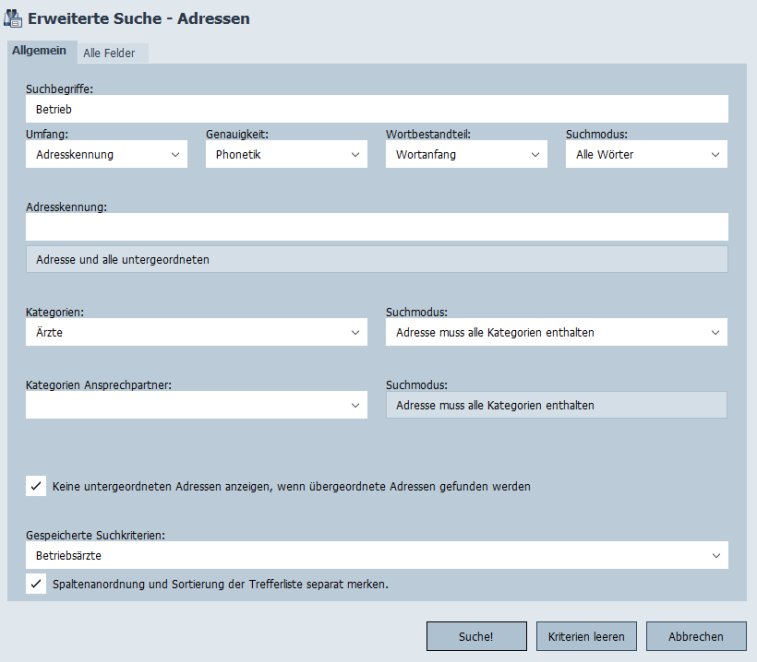Open Gespeicherte Suchkriterien dropdown showing Betriebsärzte
Screen dimensions: 757x662
pyautogui.click(x=376, y=555)
